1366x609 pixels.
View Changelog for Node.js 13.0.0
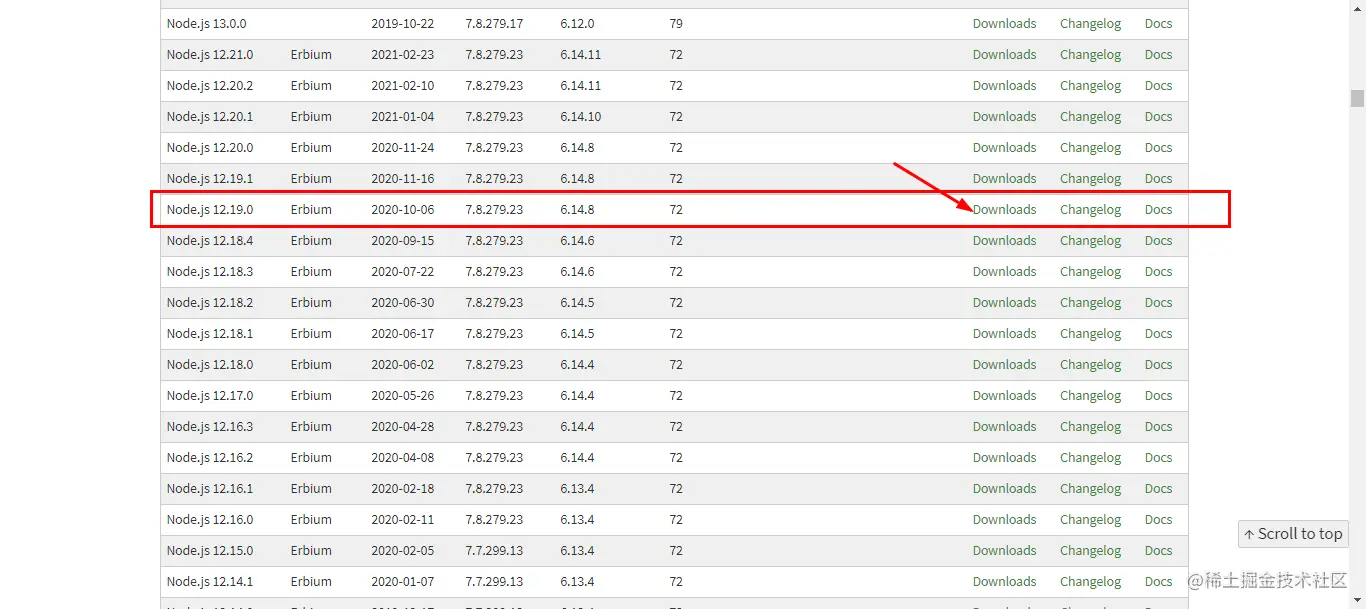pyautogui.click(x=1090, y=24)
